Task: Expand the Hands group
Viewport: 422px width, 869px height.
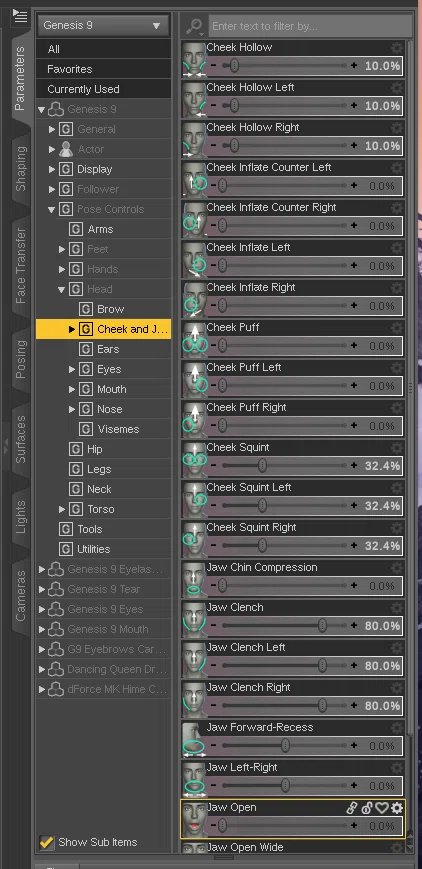Action: point(62,269)
